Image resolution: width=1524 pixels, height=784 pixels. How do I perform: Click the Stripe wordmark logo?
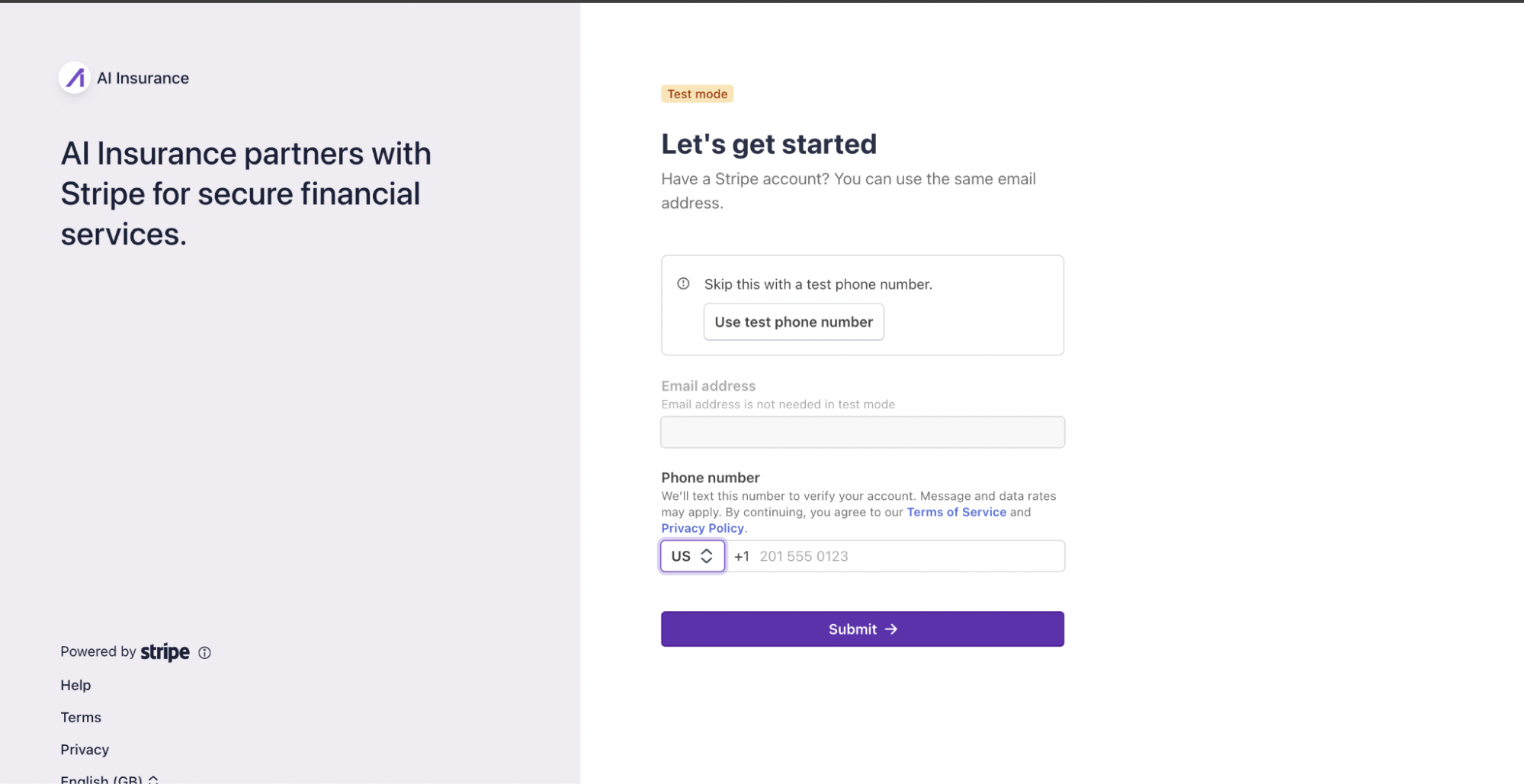[165, 652]
